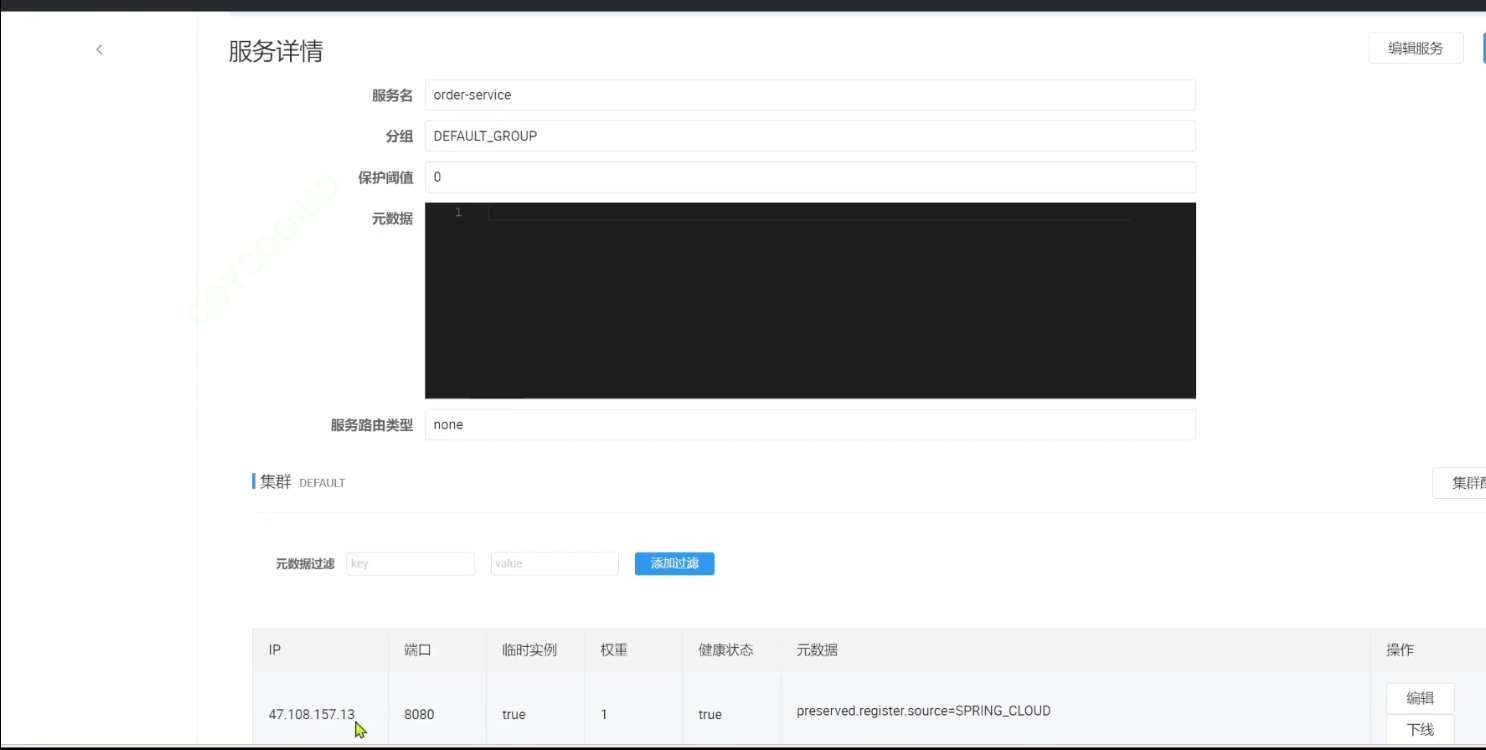Click inside the 元数据 code editor
The height and width of the screenshot is (750, 1486).
810,300
